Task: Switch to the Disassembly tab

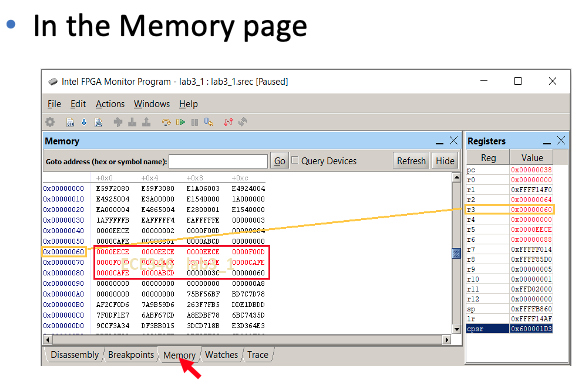Action: tap(75, 355)
